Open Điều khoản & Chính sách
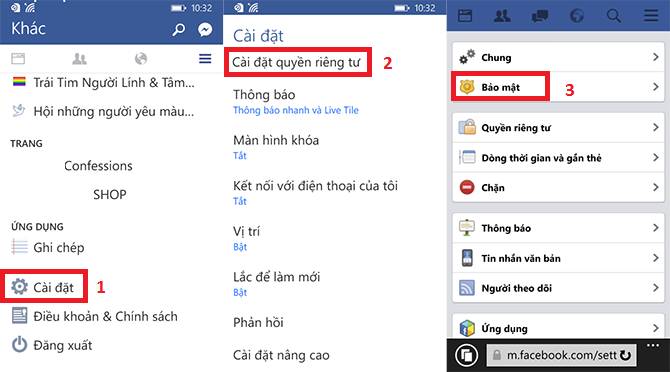 105,316
